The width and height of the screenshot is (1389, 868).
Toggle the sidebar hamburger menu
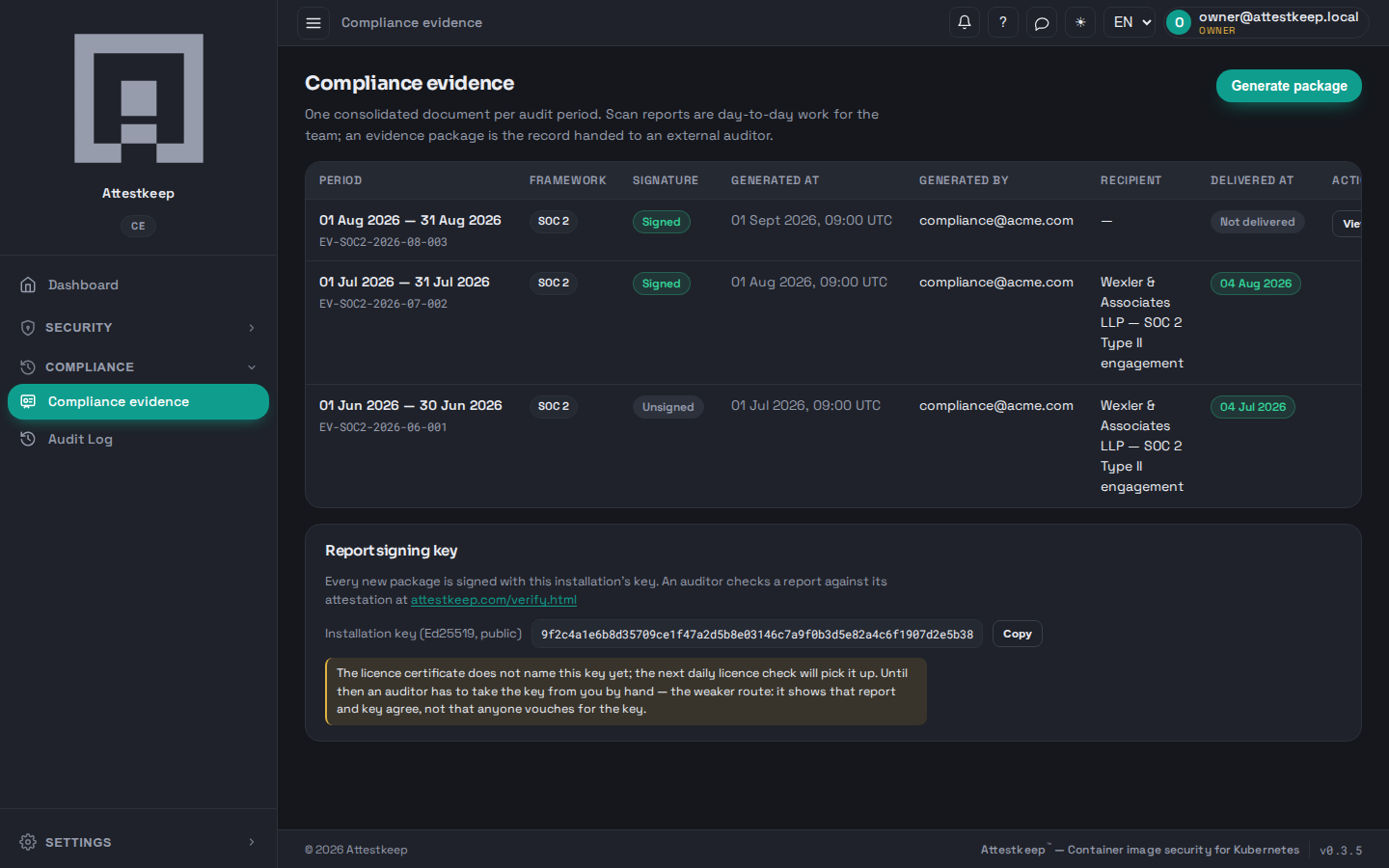pyautogui.click(x=313, y=22)
